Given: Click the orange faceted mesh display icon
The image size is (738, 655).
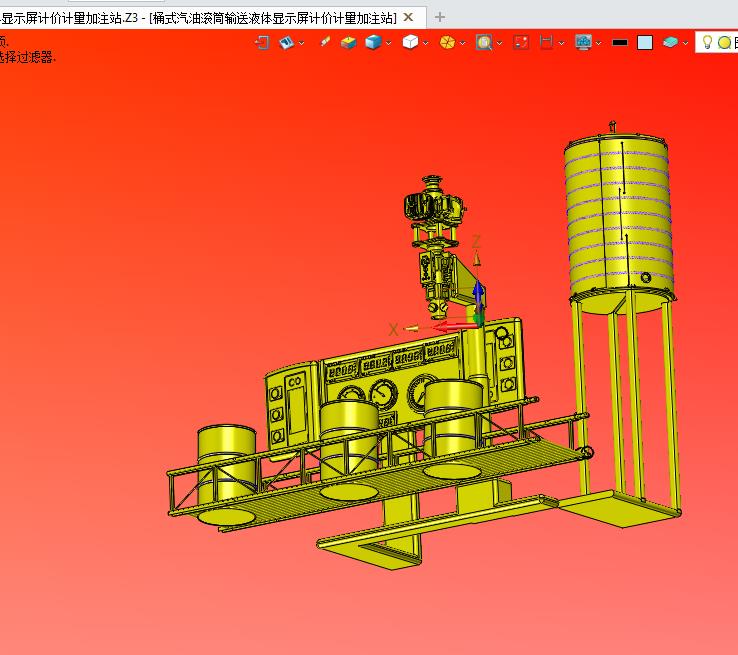Looking at the screenshot, I should [x=447, y=43].
